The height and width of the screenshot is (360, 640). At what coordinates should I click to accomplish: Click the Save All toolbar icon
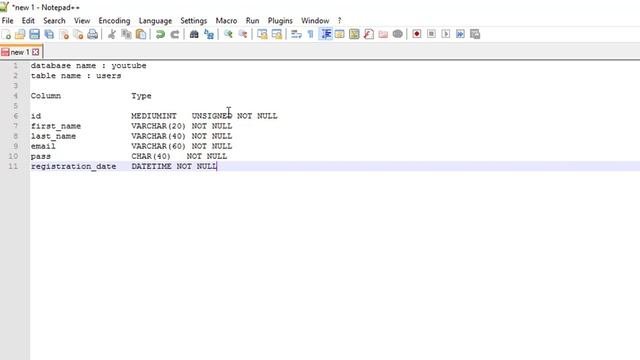click(x=49, y=34)
